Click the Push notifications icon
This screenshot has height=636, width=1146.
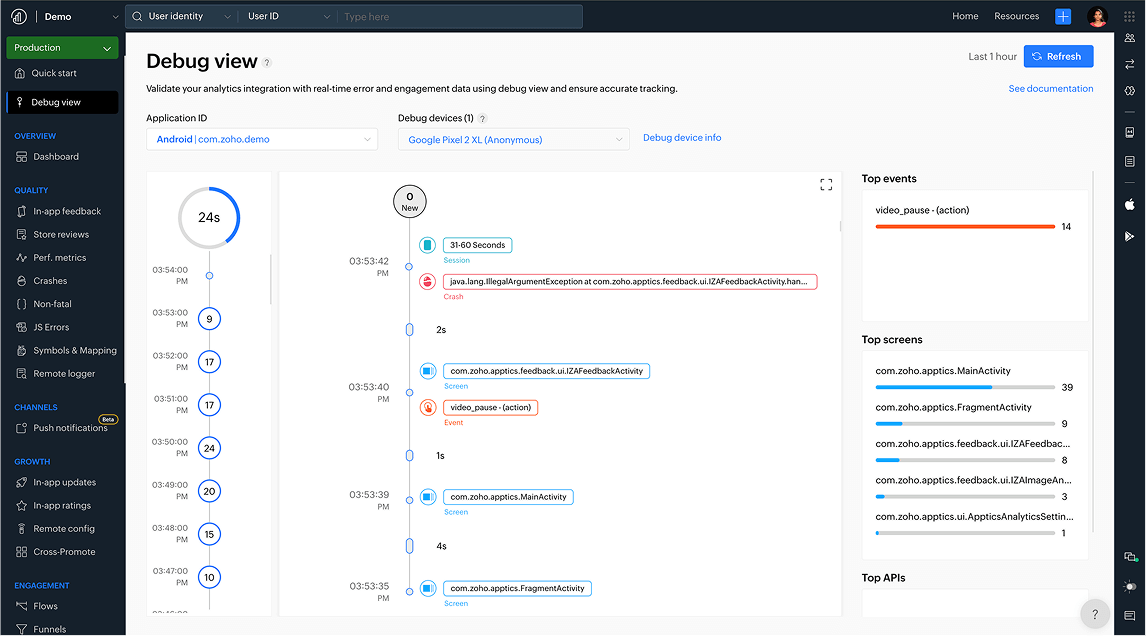tap(21, 428)
